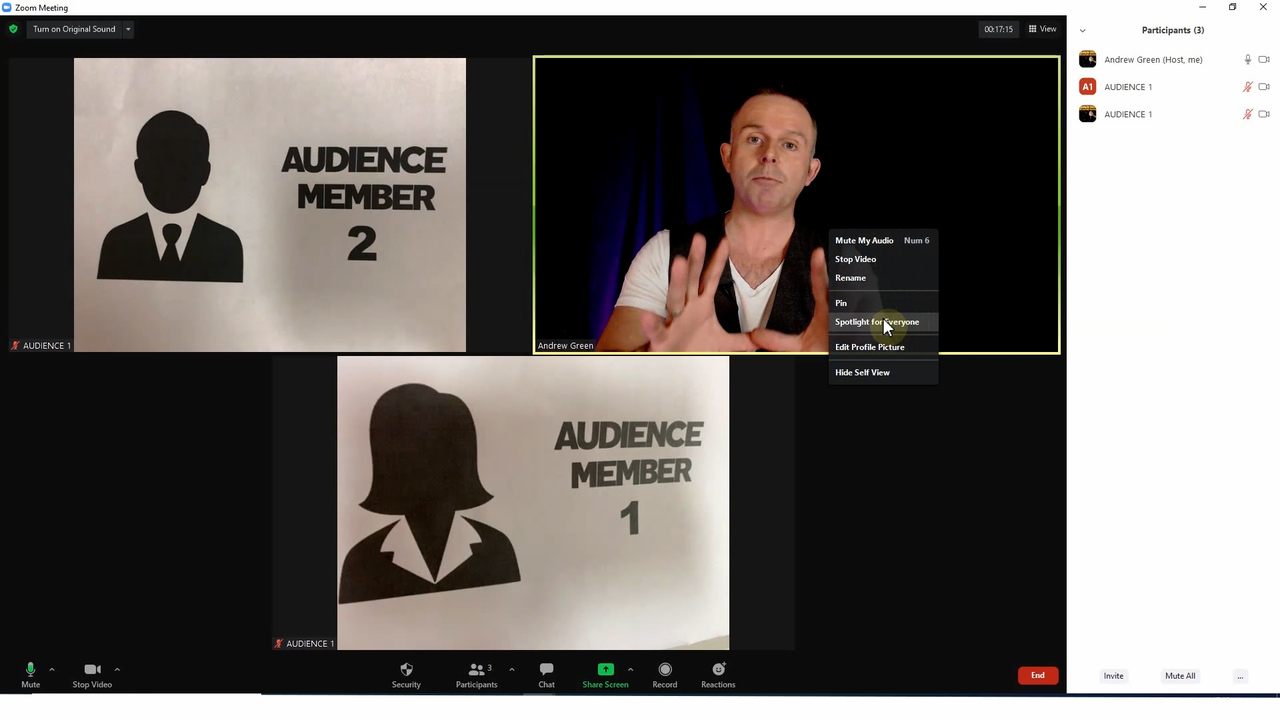Open the Chat panel
The width and height of the screenshot is (1280, 720).
pyautogui.click(x=546, y=670)
